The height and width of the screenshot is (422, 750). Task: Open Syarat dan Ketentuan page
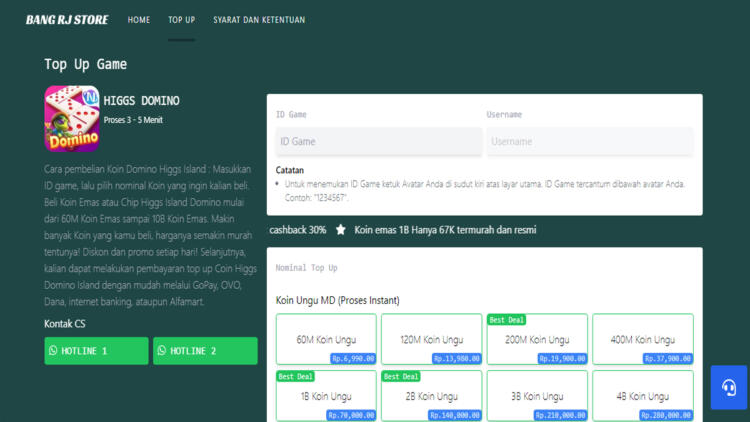click(259, 20)
